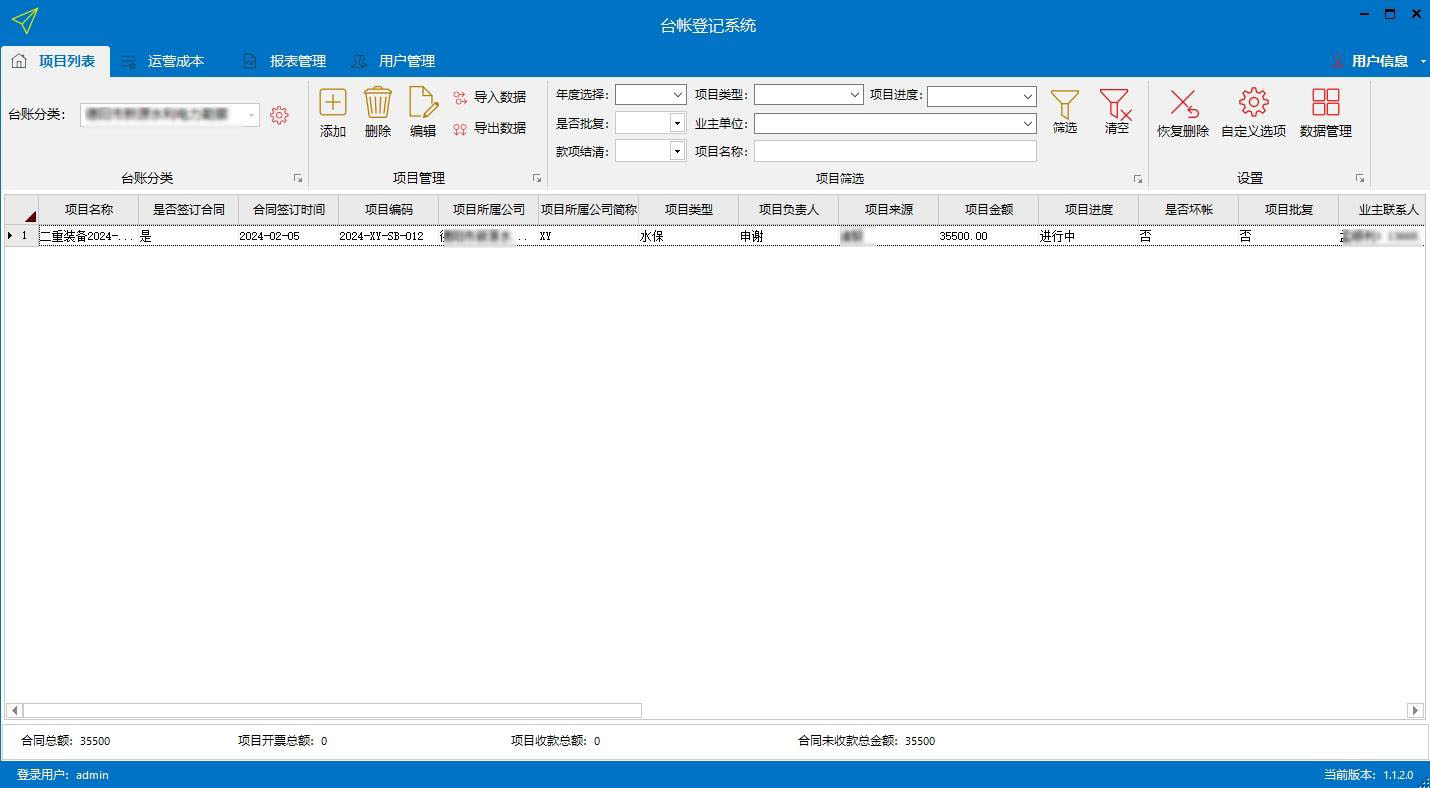Open 自定义选项 gear icon
Screen dimensions: 1430x788
click(1253, 102)
